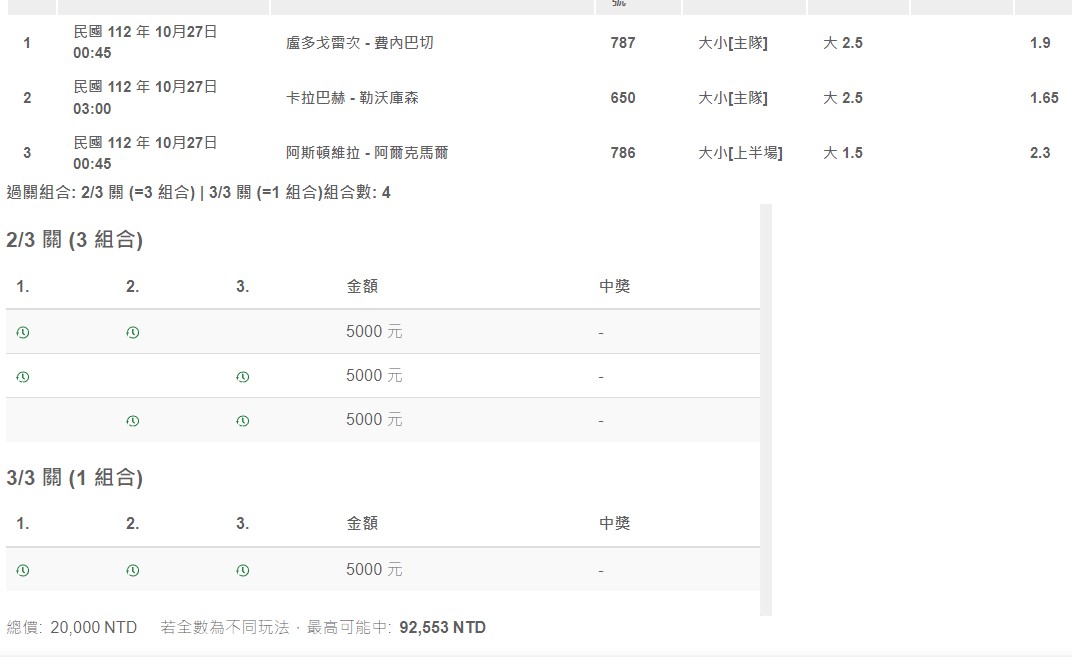Click third-row pending clock under column 2 in 2/3 關 table
1072x657 pixels.
[133, 421]
